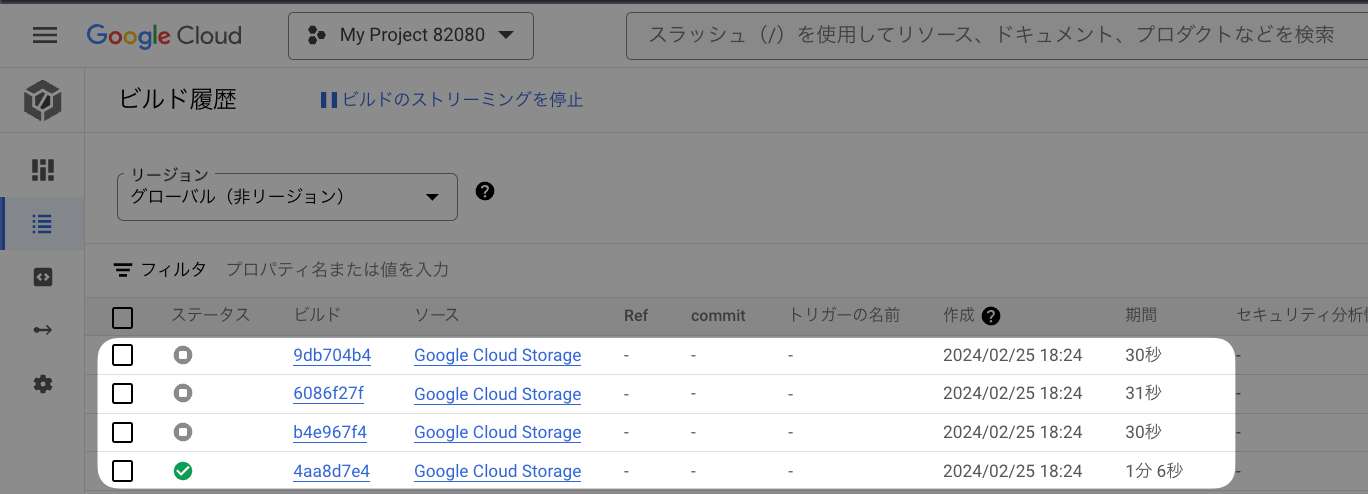Open build link 6086f27f
The width and height of the screenshot is (1368, 494).
329,393
